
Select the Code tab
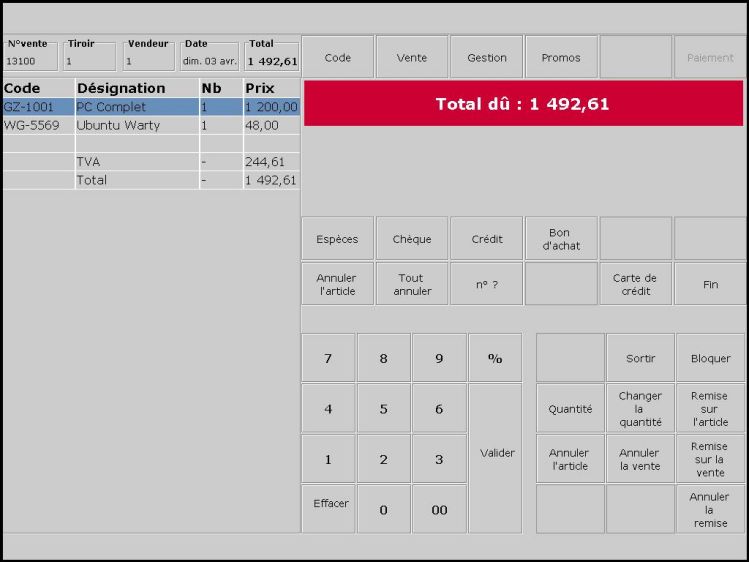coord(338,58)
